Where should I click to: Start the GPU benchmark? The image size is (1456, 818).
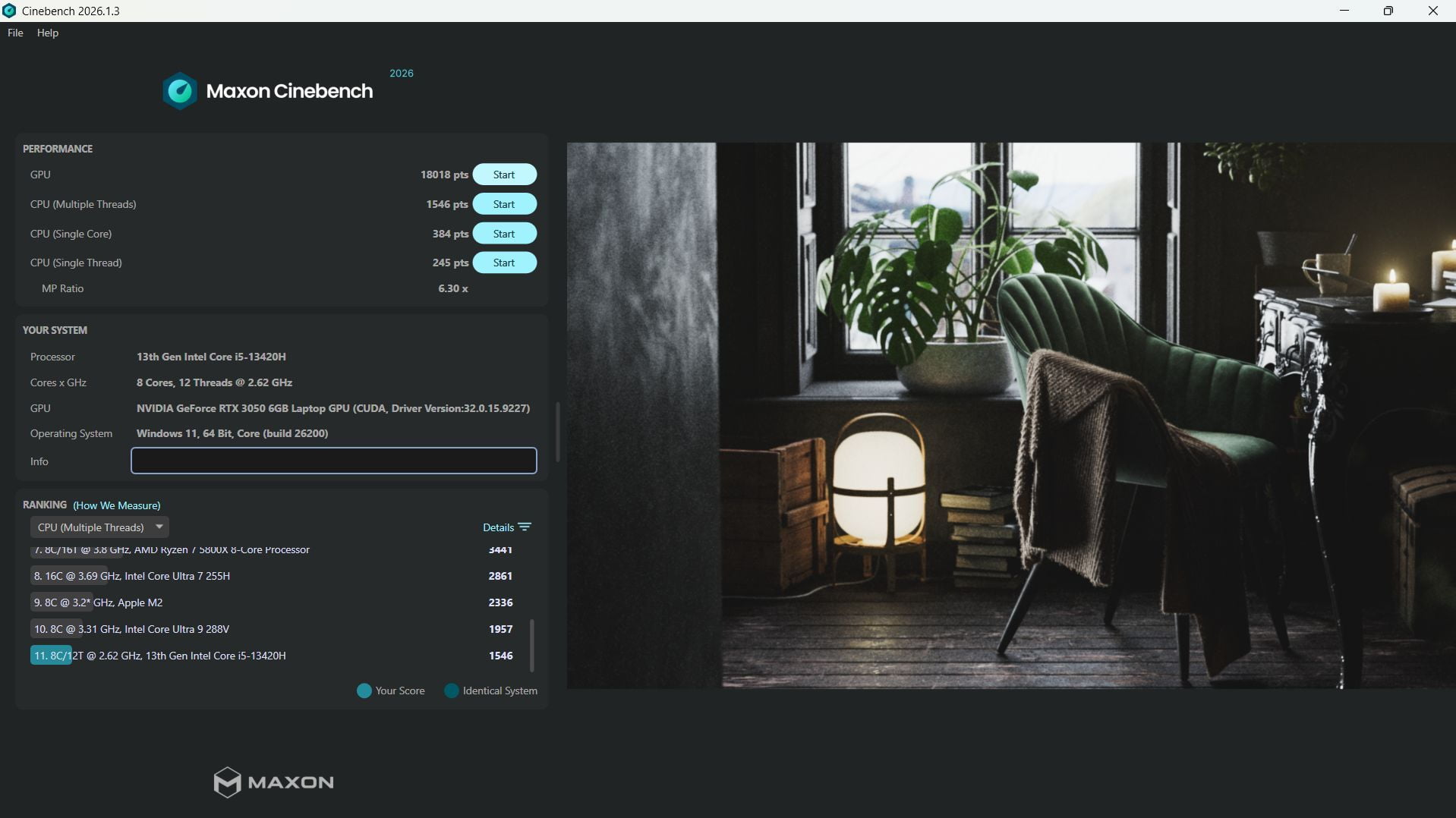point(504,175)
